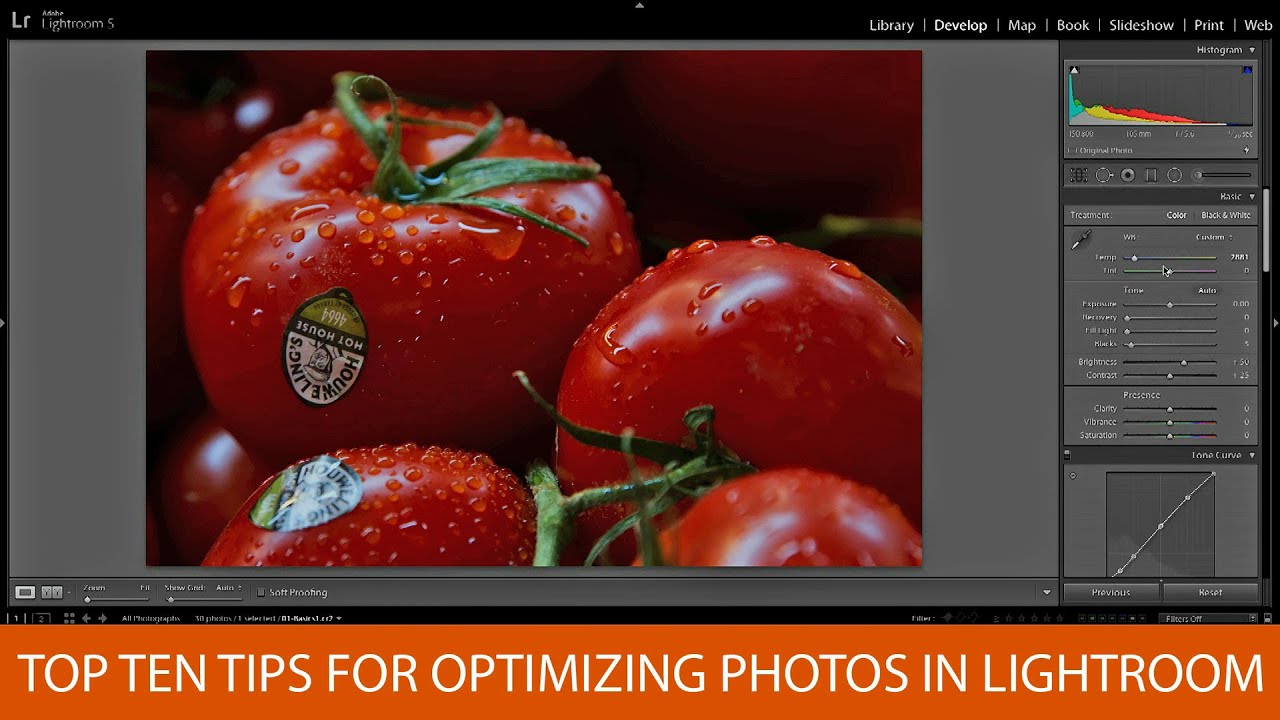Screen dimensions: 1280x720
Task: Pick the White Balance Selector eyedropper
Action: point(1081,240)
